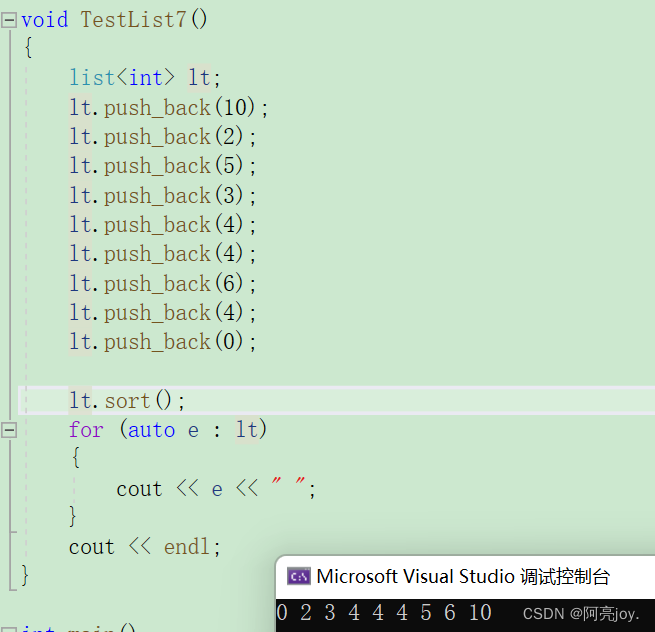Image resolution: width=655 pixels, height=632 pixels.
Task: Collapse the for loop outline box
Action: (9, 430)
